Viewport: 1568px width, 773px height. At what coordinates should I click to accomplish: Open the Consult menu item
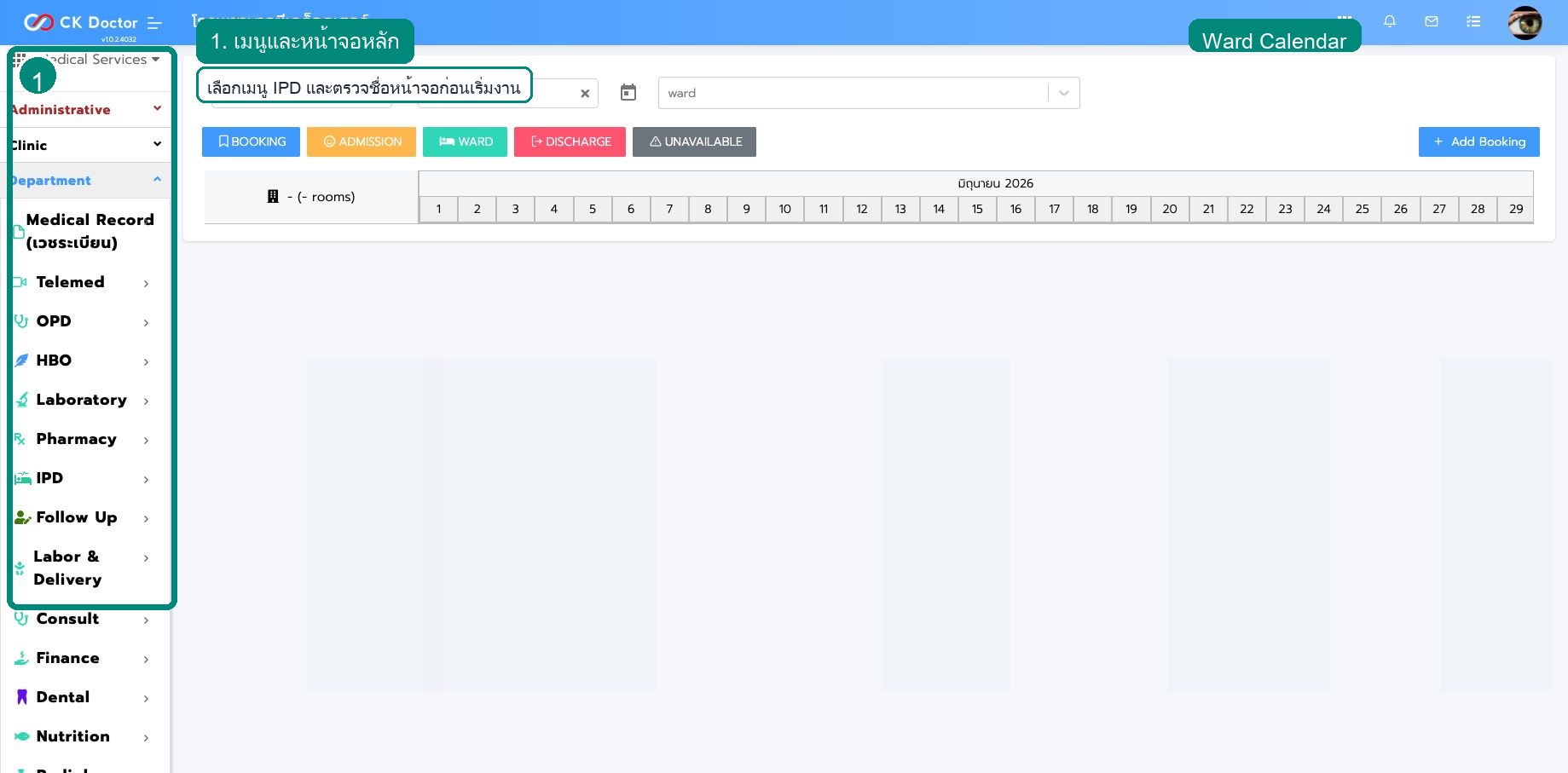[85, 619]
